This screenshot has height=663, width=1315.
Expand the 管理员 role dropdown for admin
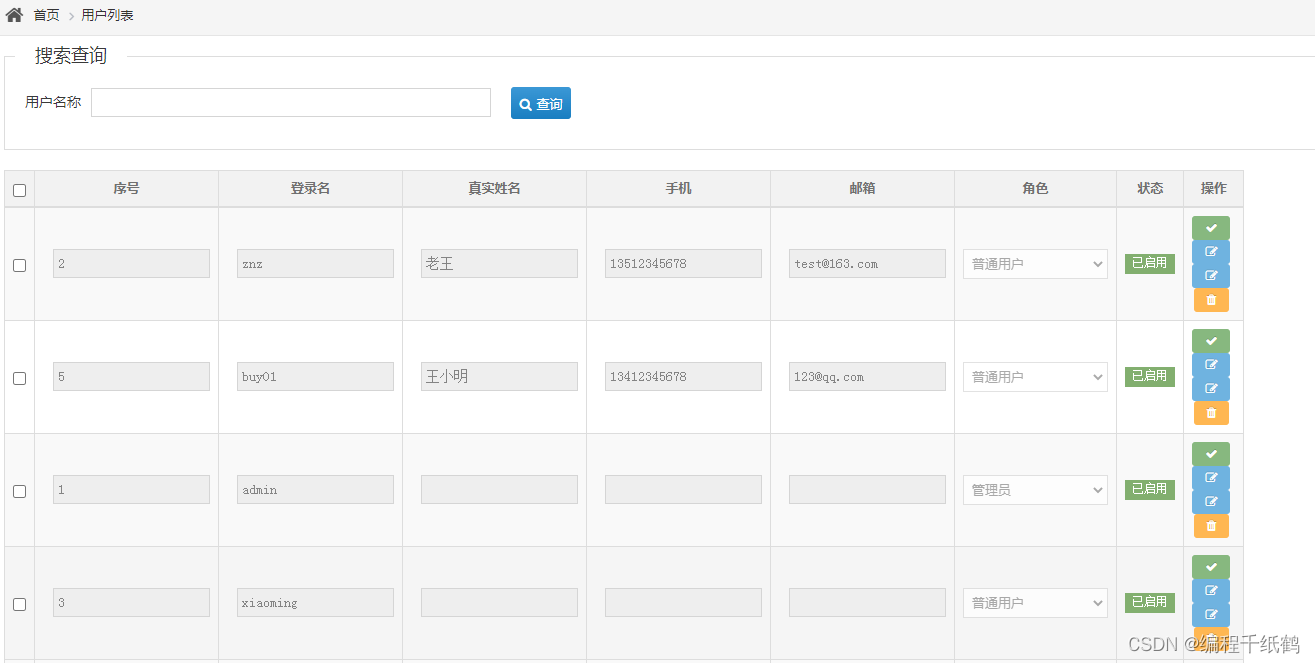point(1035,490)
